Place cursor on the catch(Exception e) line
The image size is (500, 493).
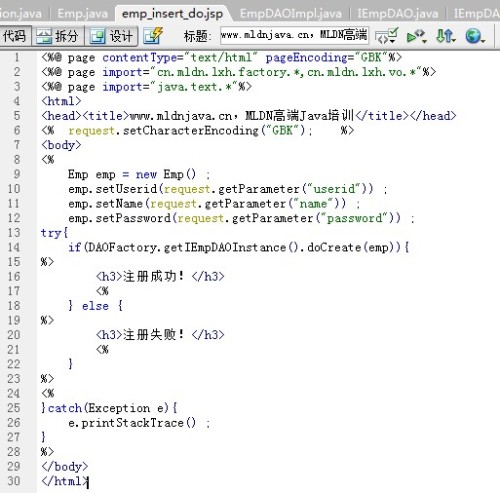click(x=109, y=408)
